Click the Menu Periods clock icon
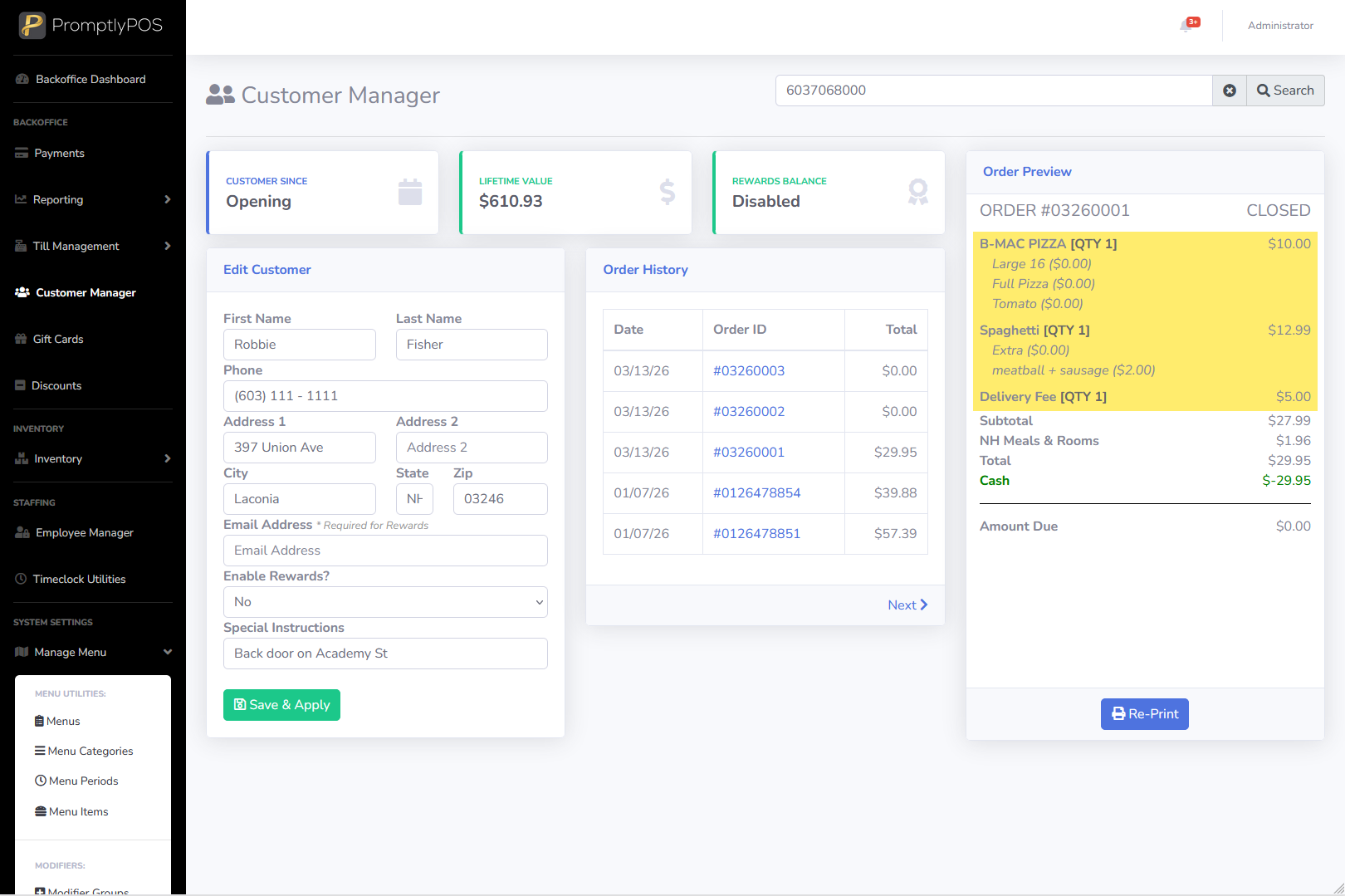 pyautogui.click(x=40, y=781)
